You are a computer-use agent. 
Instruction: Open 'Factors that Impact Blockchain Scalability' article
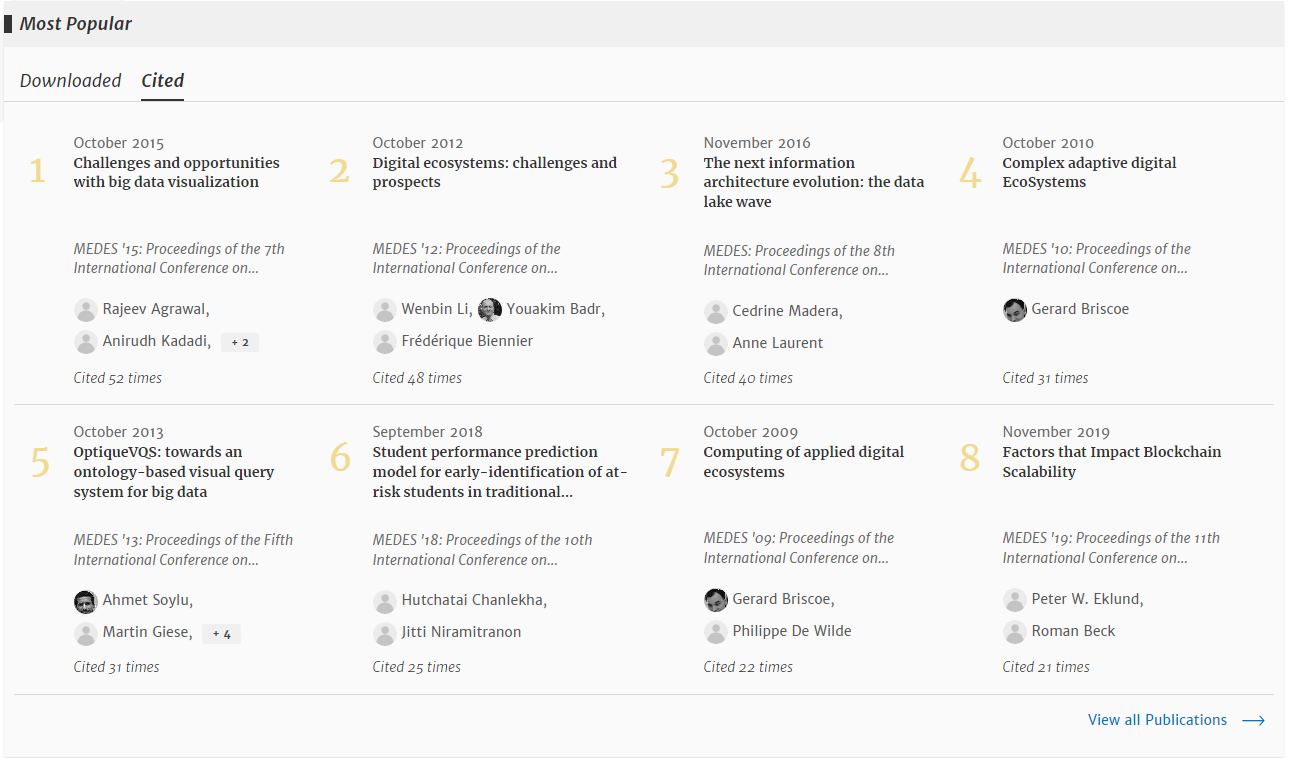[x=1111, y=462]
